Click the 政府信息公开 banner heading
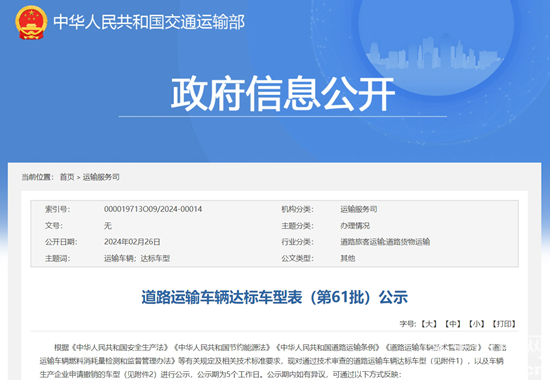Image resolution: width=550 pixels, height=380 pixels. tap(283, 94)
